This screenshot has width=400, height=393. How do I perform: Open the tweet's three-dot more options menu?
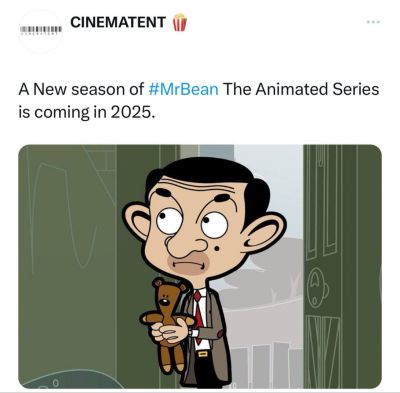(x=373, y=22)
